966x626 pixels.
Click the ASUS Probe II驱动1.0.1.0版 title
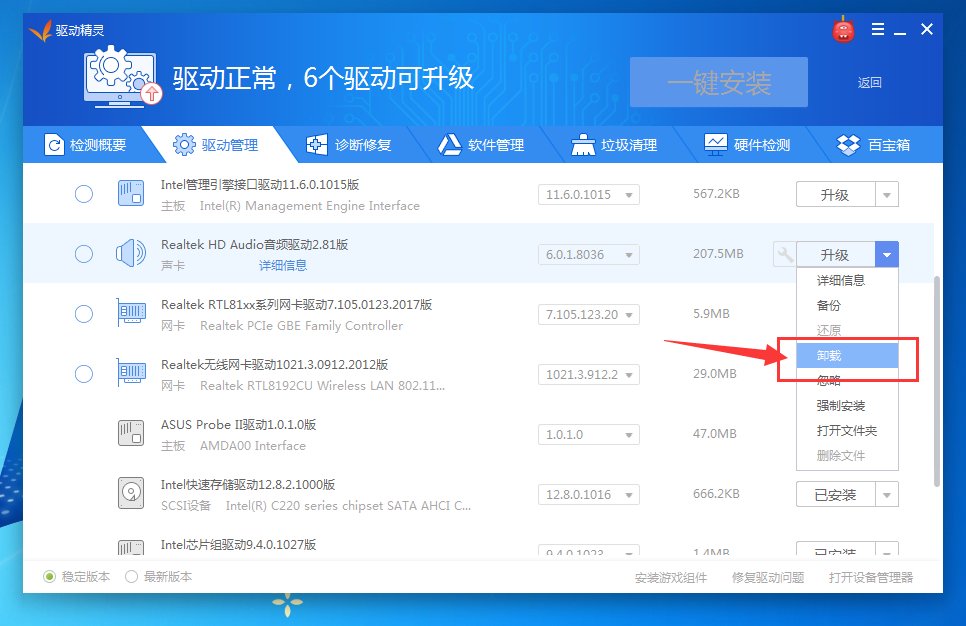click(x=238, y=425)
